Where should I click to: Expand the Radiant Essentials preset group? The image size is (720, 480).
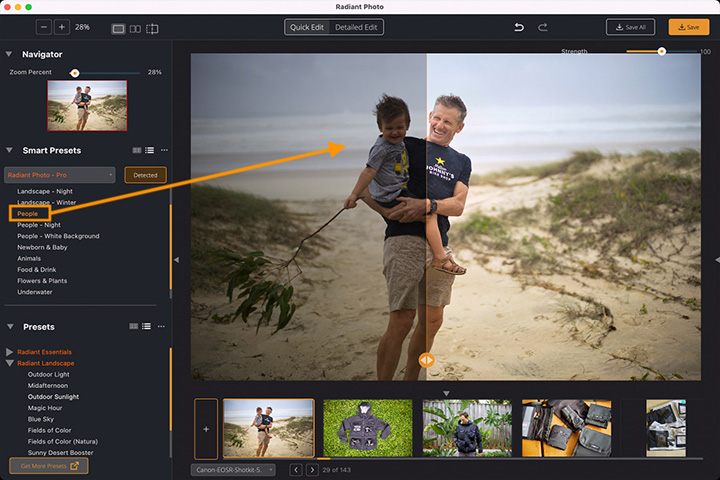tap(9, 352)
